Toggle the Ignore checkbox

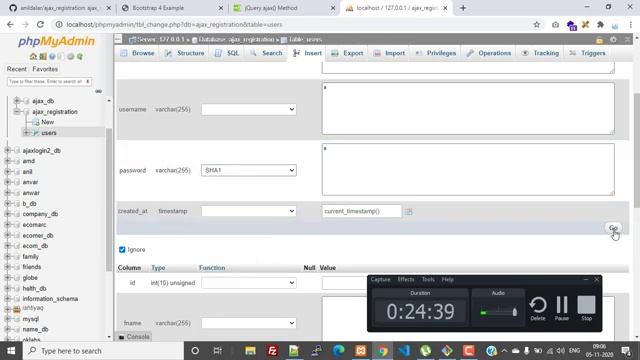(x=122, y=249)
